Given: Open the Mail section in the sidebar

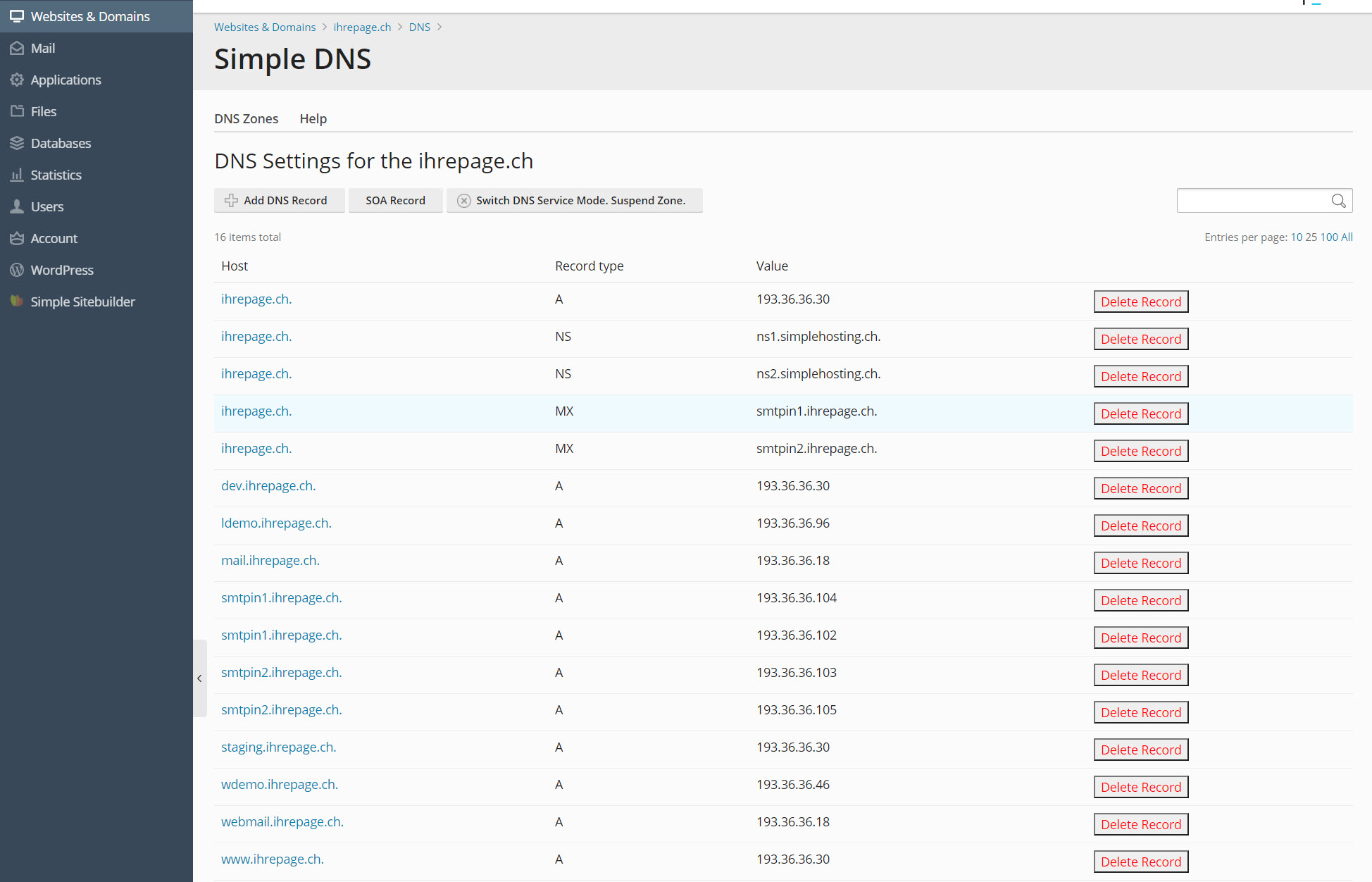Looking at the screenshot, I should (x=43, y=48).
